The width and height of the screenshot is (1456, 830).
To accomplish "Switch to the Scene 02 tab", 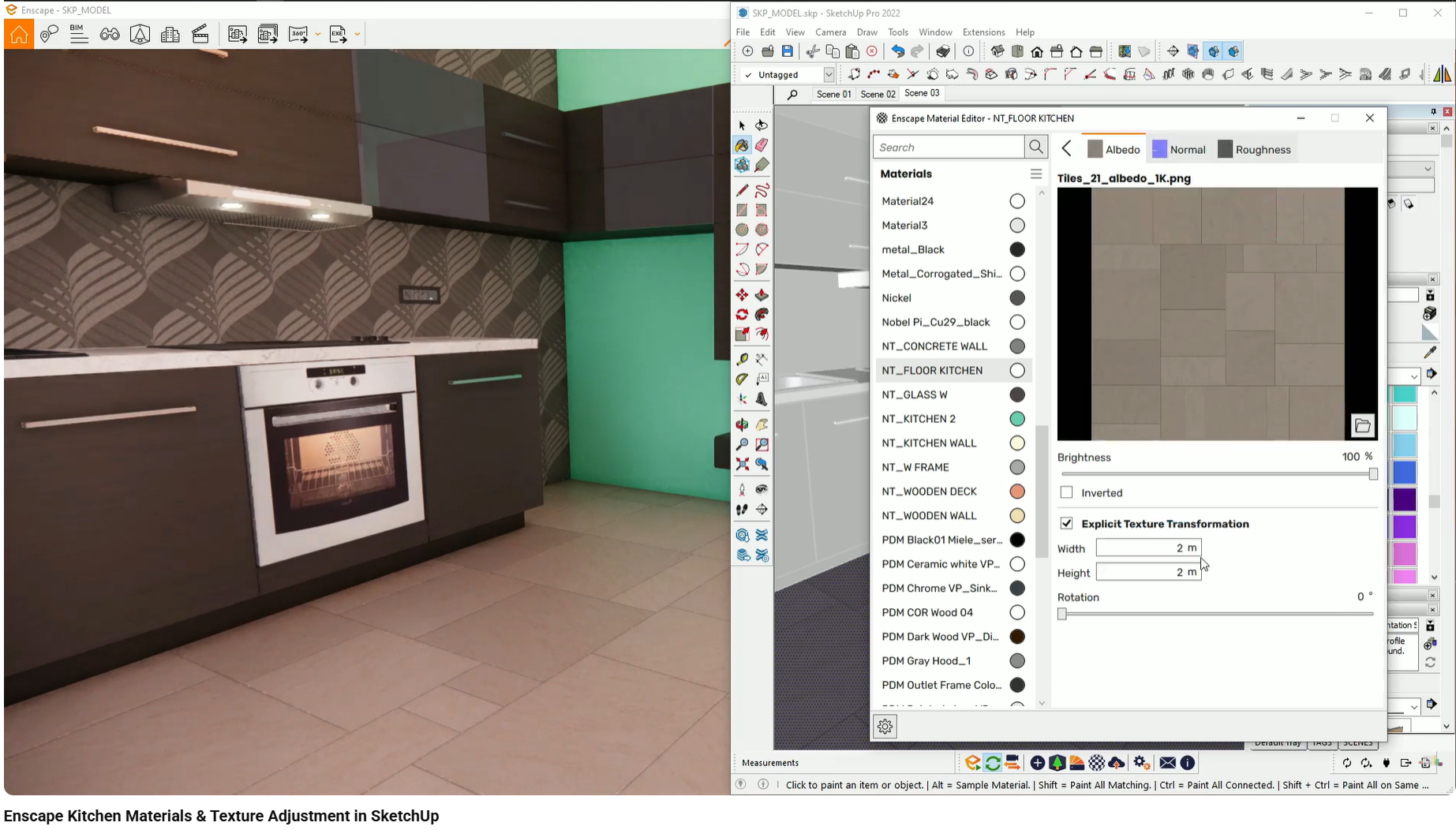I will pos(876,93).
